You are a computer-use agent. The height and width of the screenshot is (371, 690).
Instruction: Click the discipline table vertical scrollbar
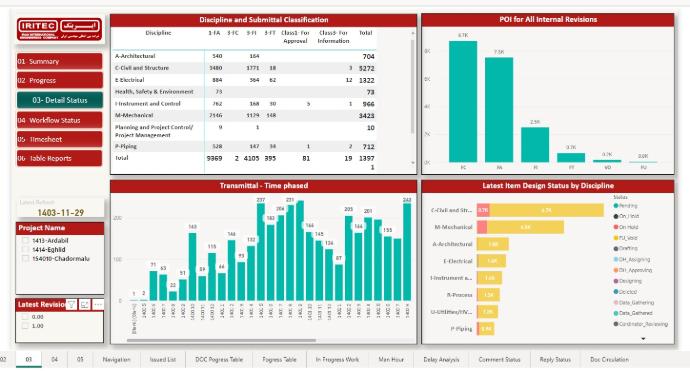[x=412, y=86]
